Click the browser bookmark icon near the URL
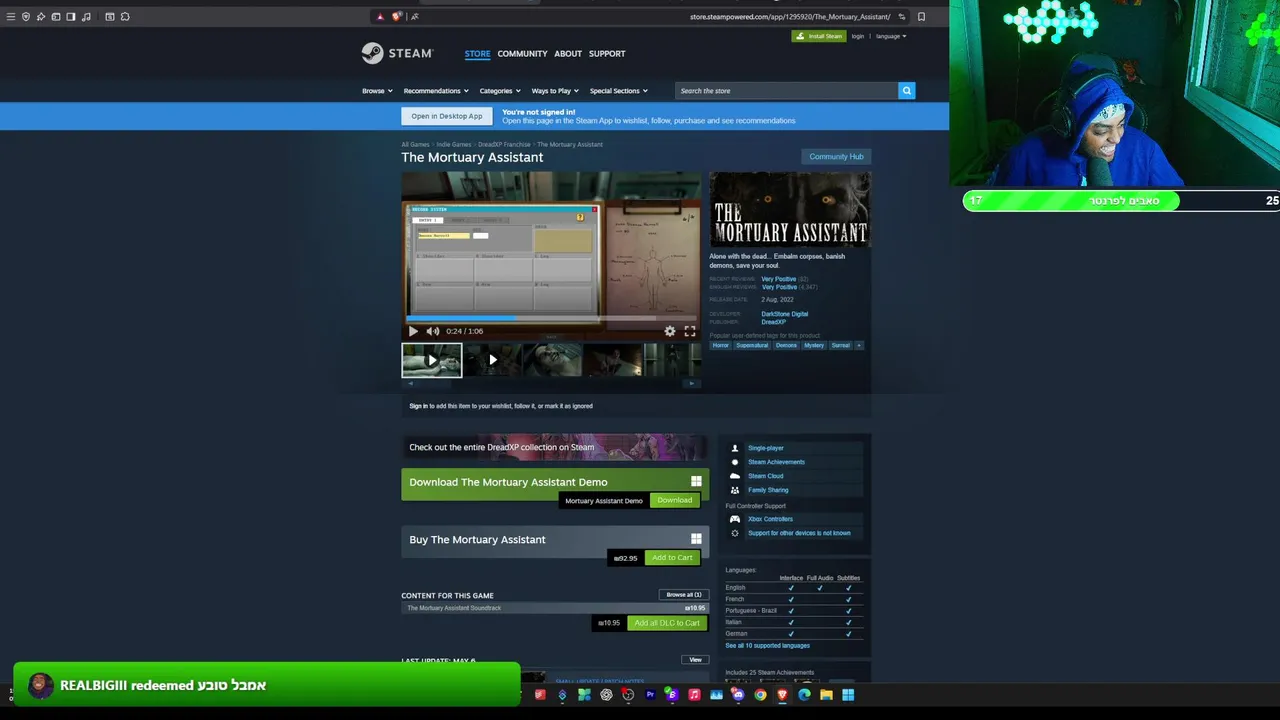Image resolution: width=1280 pixels, height=720 pixels. coord(921,17)
